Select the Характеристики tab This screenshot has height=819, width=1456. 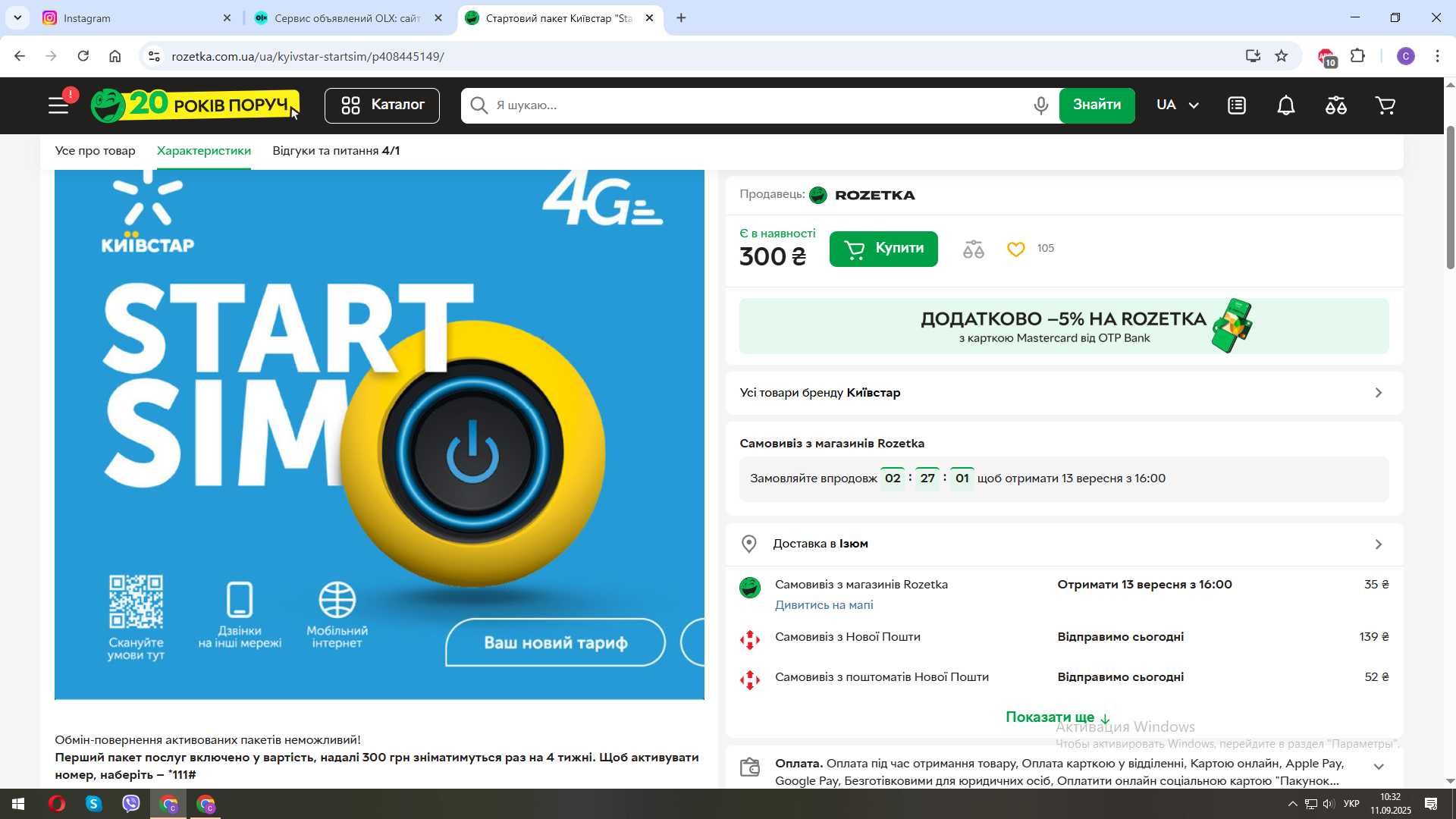coord(203,151)
